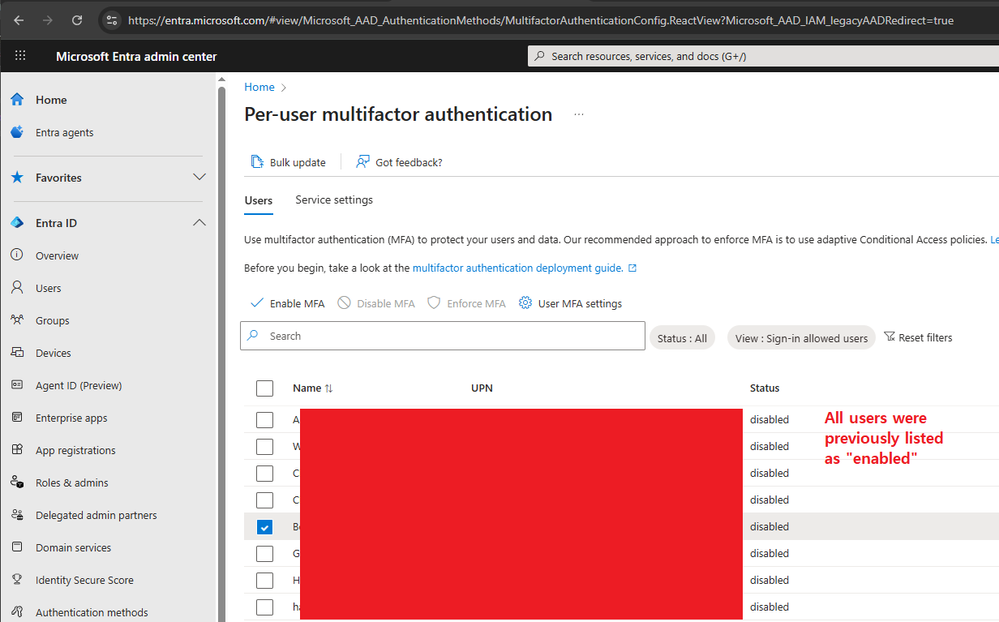
Task: Click the Users person icon in sidebar
Action: click(17, 287)
